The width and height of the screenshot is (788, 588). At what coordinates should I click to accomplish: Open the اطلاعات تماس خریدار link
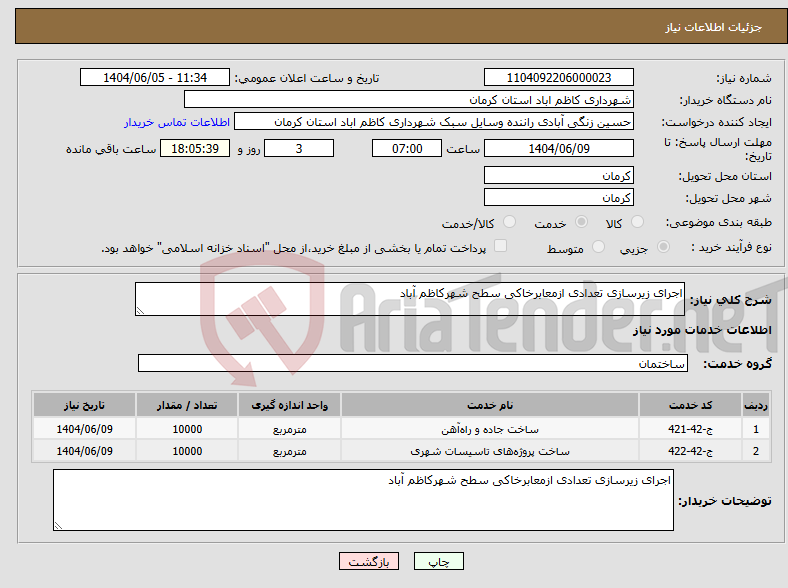click(x=177, y=122)
